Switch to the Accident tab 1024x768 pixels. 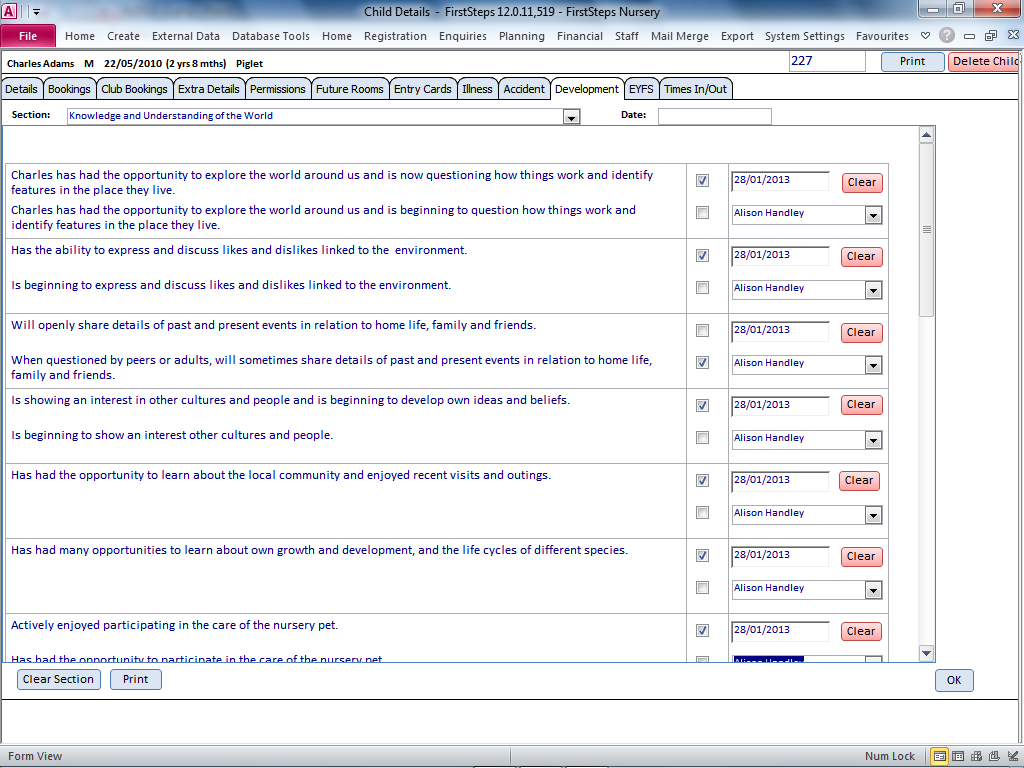coord(524,89)
